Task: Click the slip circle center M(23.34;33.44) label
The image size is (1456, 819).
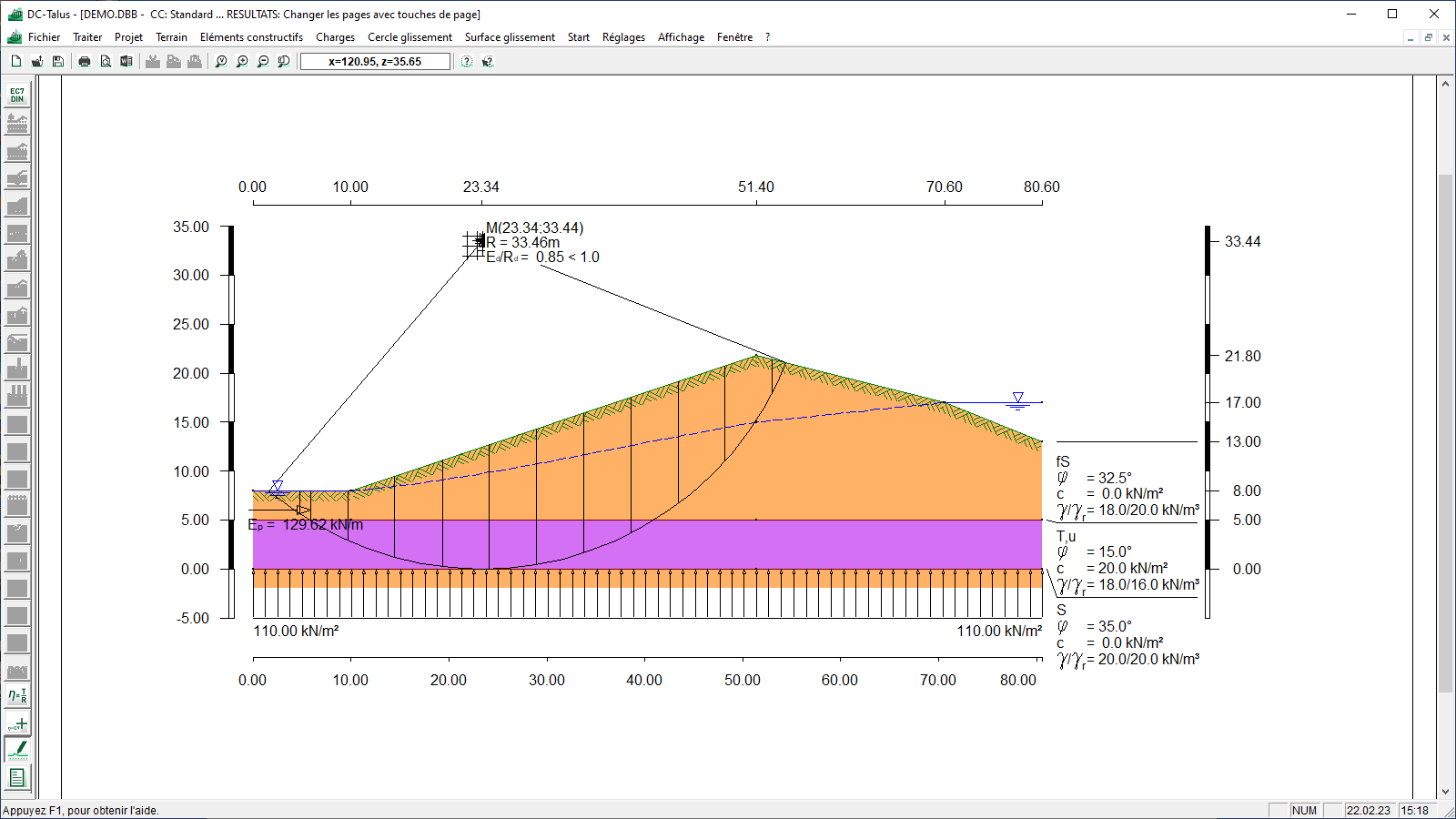Action: coord(535,227)
